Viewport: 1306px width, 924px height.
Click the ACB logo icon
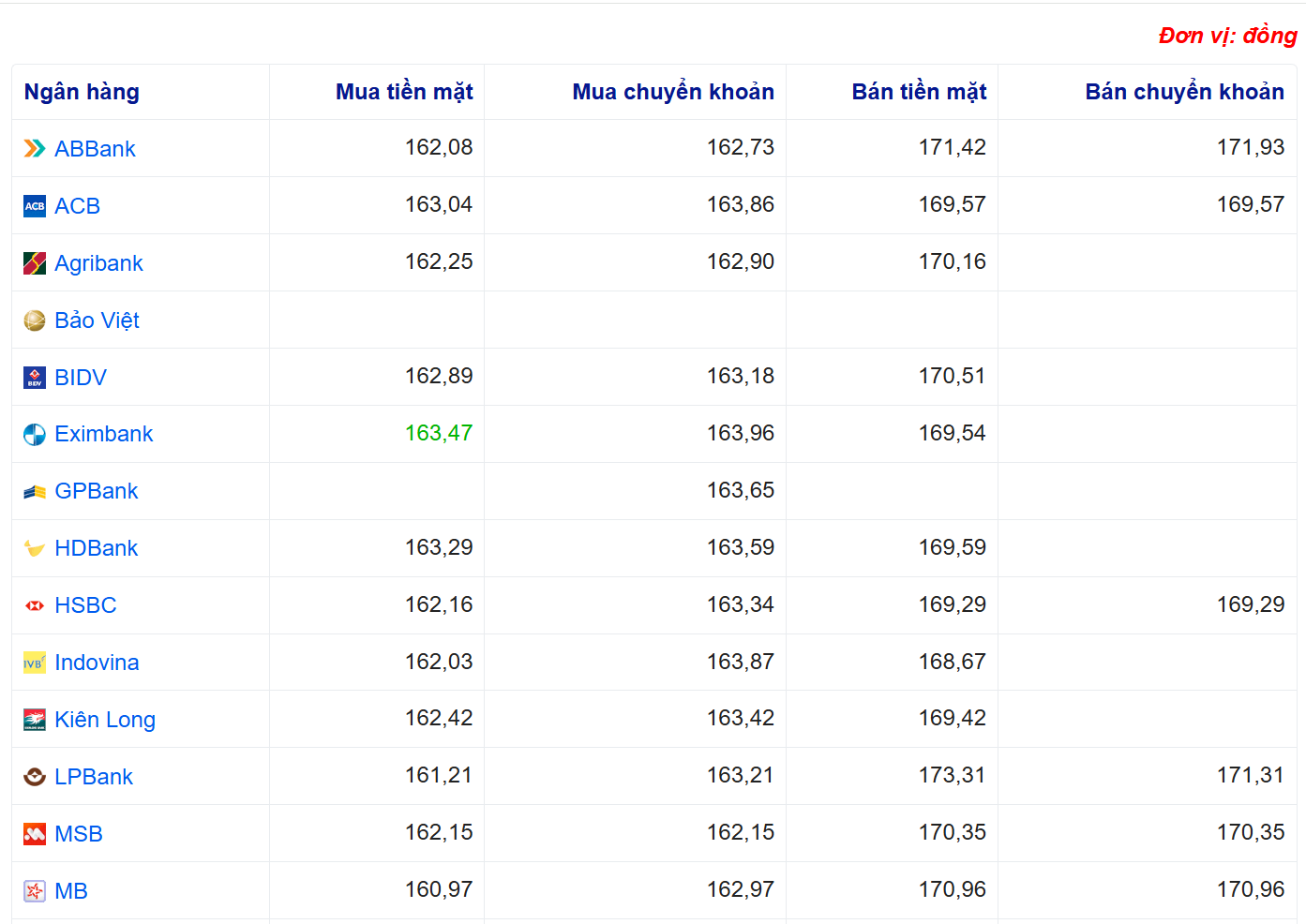[35, 206]
